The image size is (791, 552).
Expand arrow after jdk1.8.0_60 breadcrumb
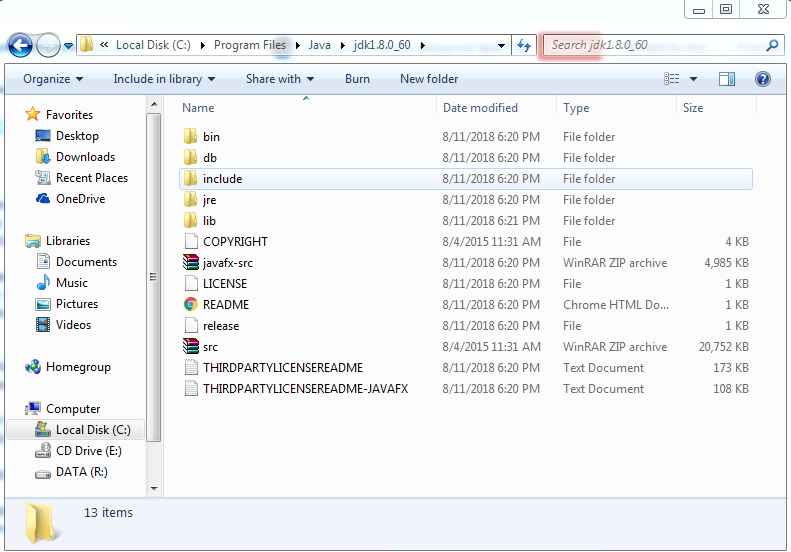(x=423, y=45)
